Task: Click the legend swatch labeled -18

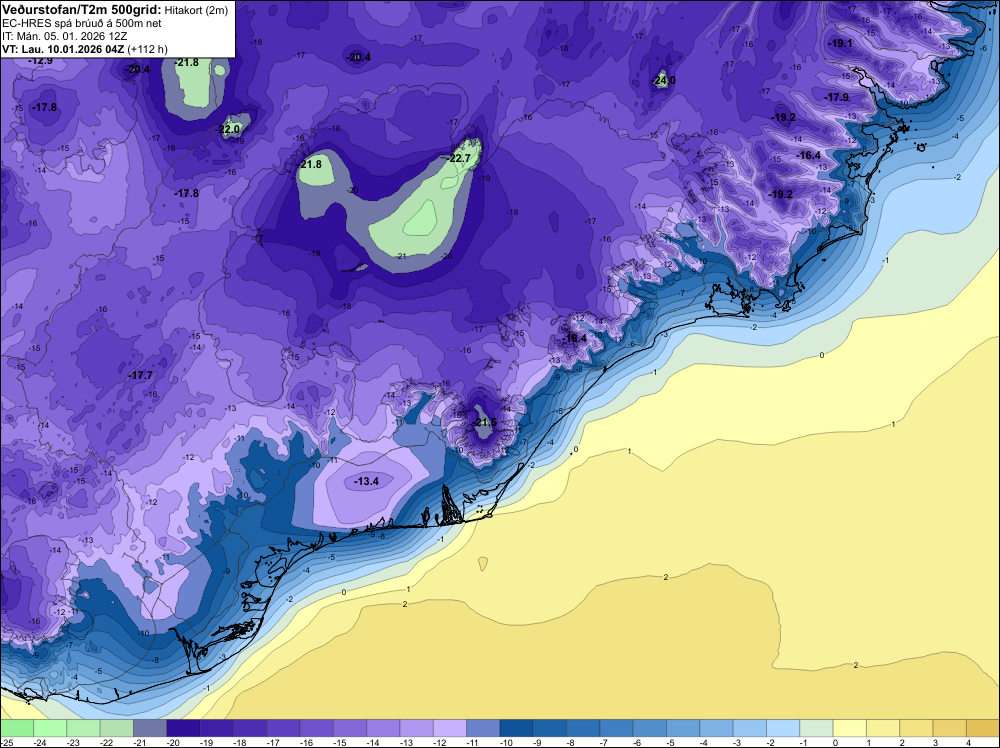Action: [250, 728]
